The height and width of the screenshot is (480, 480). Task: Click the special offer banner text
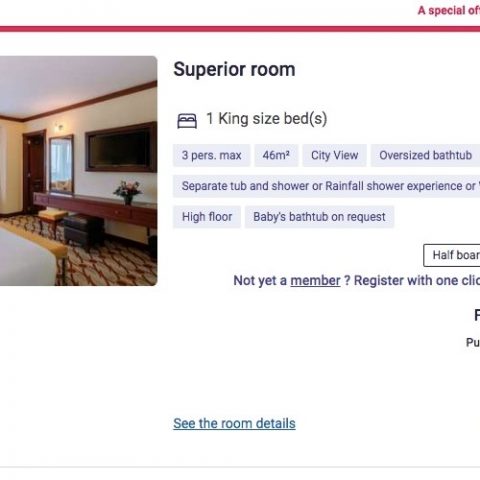pyautogui.click(x=449, y=10)
